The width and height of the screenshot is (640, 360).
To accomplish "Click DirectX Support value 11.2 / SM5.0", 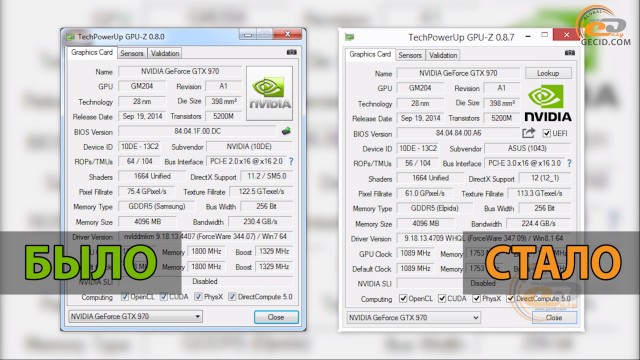I will pos(267,176).
